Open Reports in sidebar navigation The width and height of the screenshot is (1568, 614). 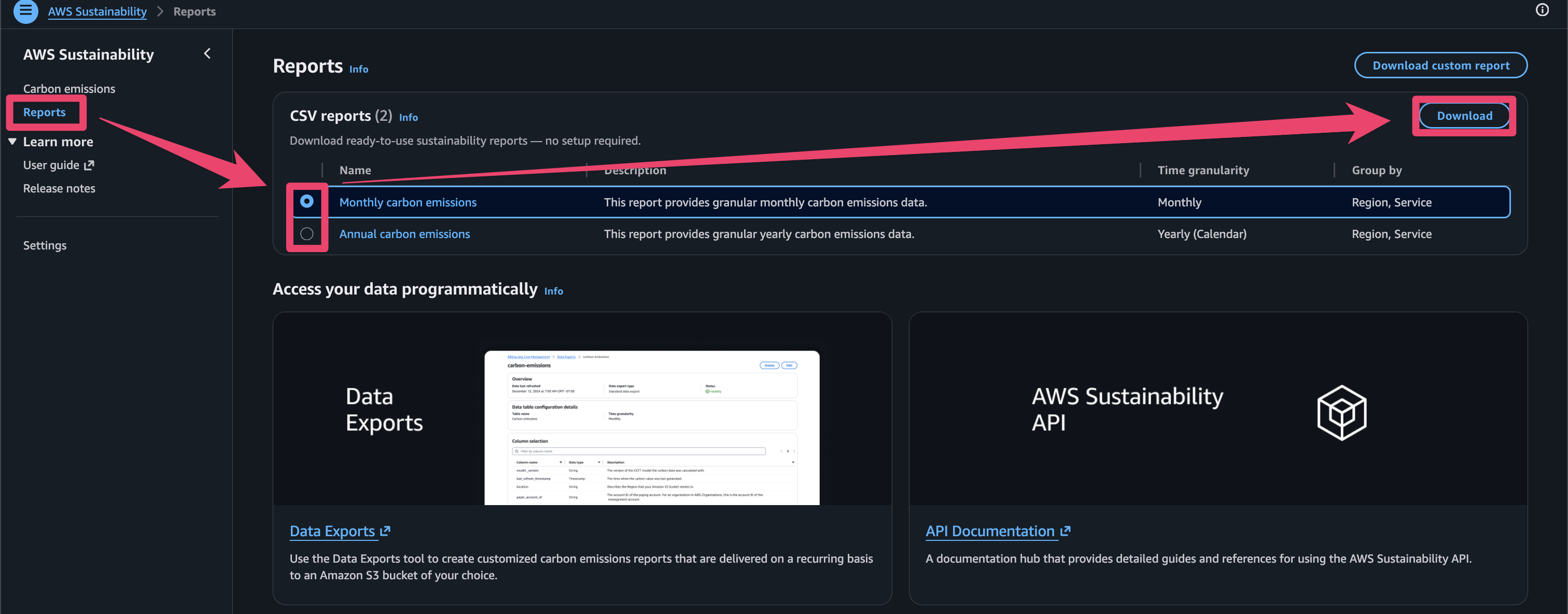coord(45,112)
